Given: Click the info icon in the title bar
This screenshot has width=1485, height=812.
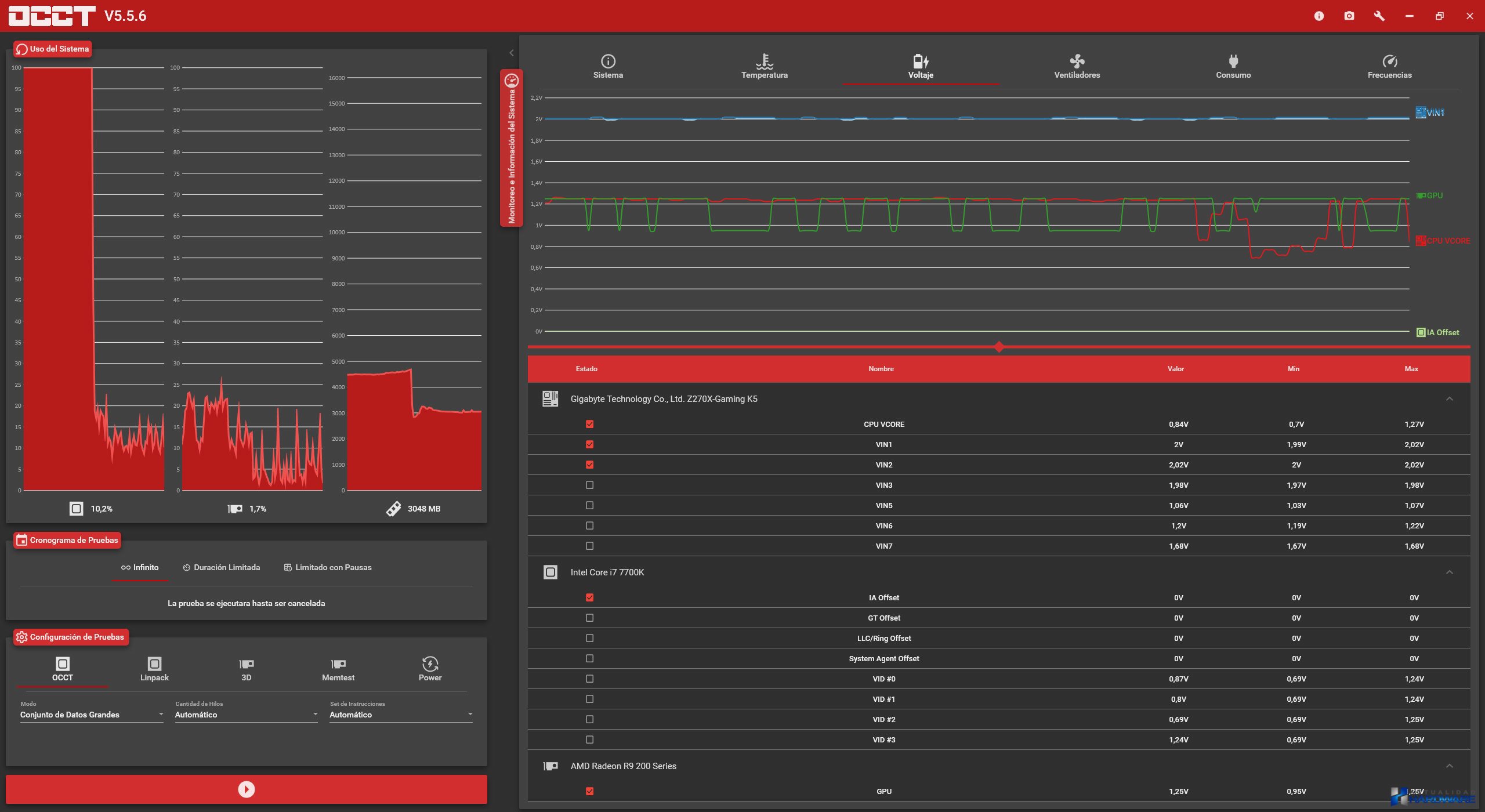Looking at the screenshot, I should tap(1319, 16).
